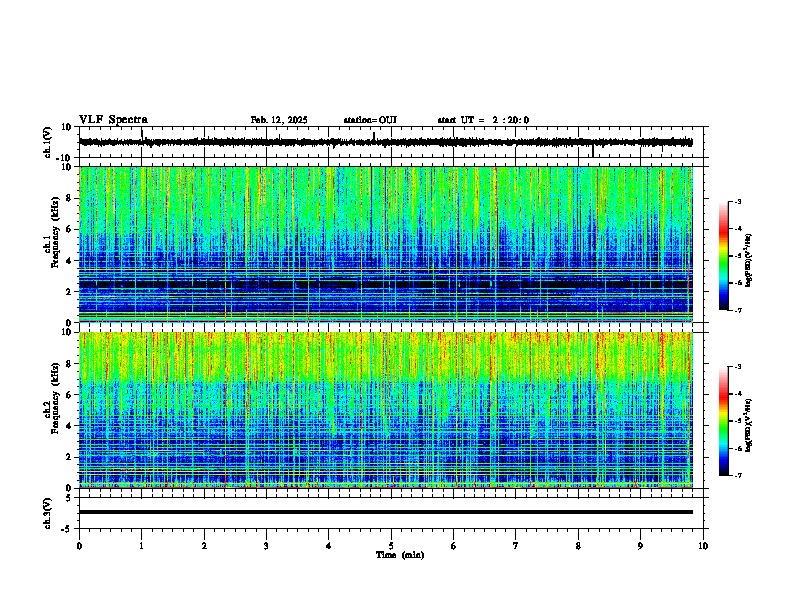The height and width of the screenshot is (612, 792).
Task: Click the "-5" tick on ch.3(V) axis
Action: [x=67, y=529]
